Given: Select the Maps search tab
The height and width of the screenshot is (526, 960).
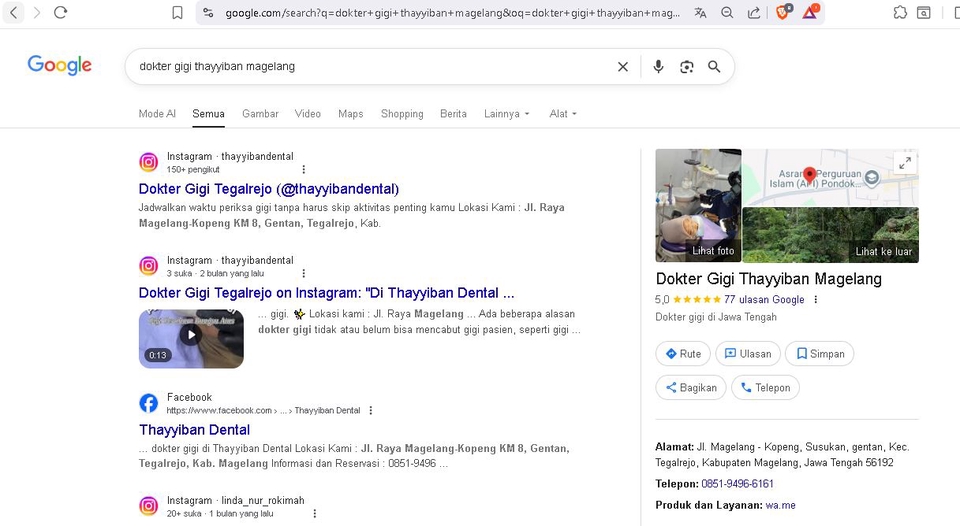Looking at the screenshot, I should [x=350, y=114].
